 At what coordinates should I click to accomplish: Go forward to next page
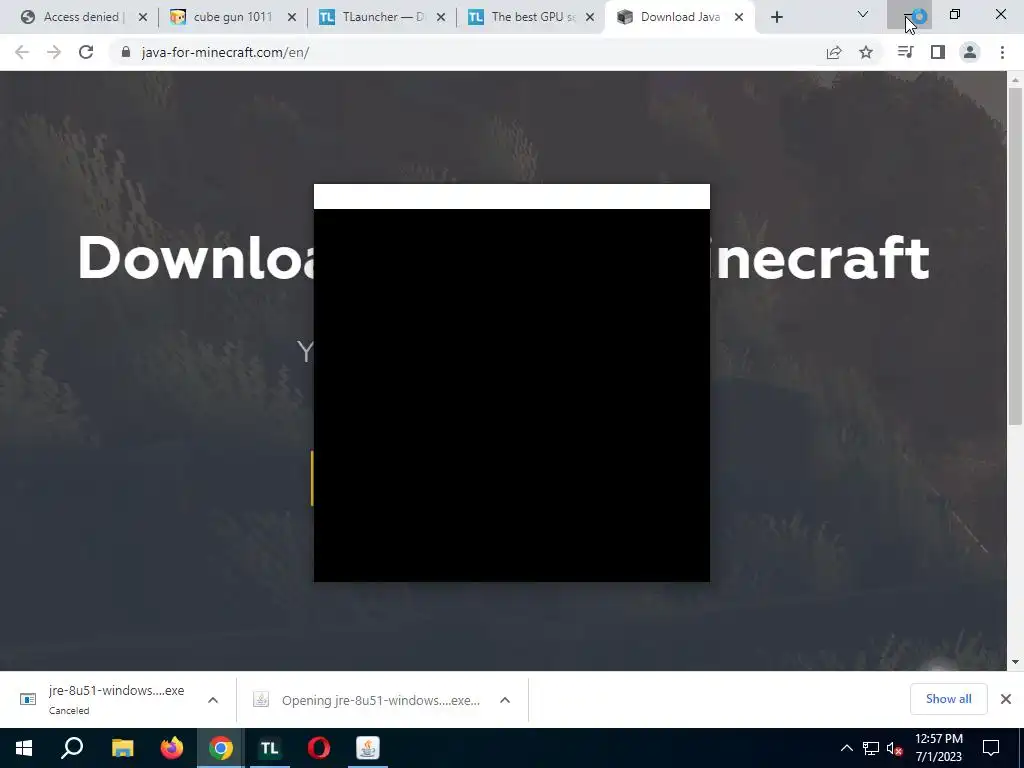pos(54,52)
